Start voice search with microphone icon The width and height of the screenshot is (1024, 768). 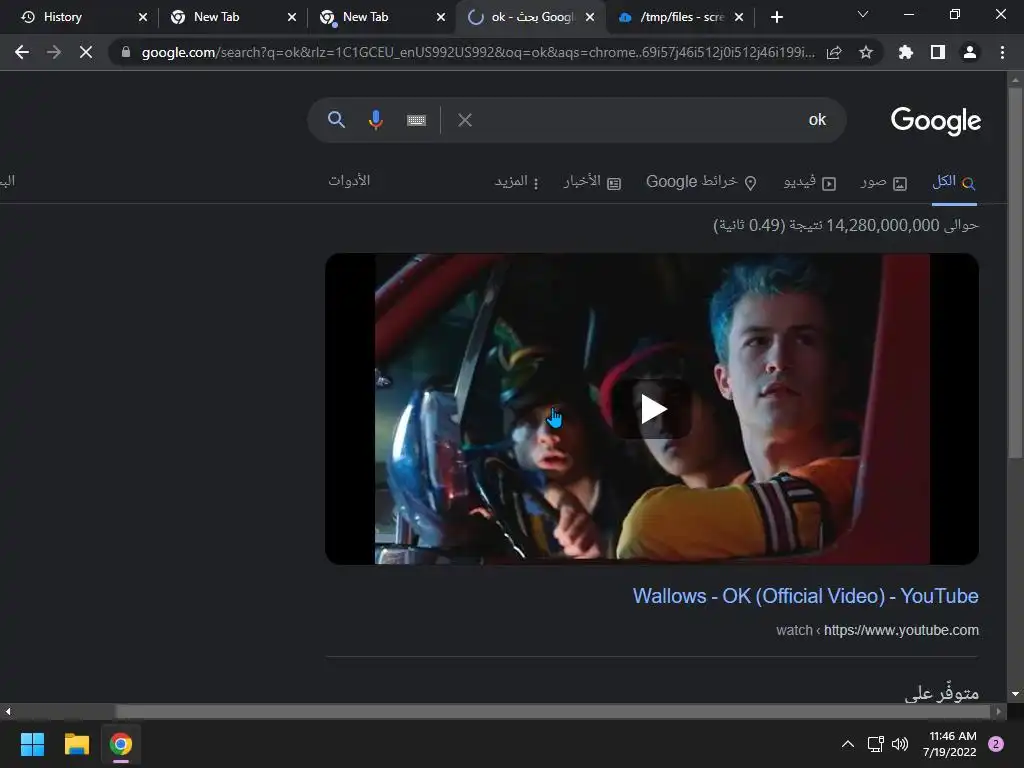[x=376, y=120]
